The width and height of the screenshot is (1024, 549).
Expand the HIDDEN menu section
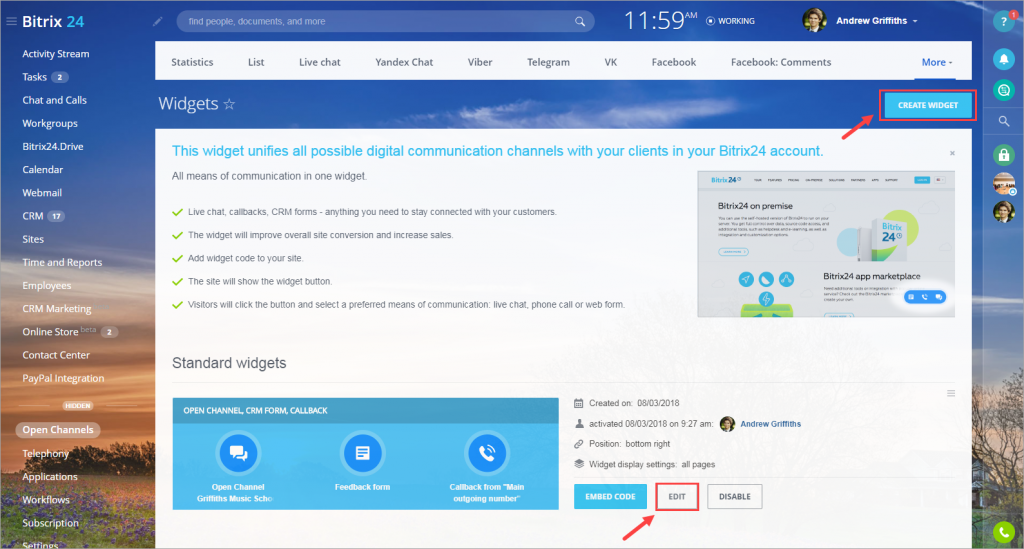pyautogui.click(x=77, y=405)
